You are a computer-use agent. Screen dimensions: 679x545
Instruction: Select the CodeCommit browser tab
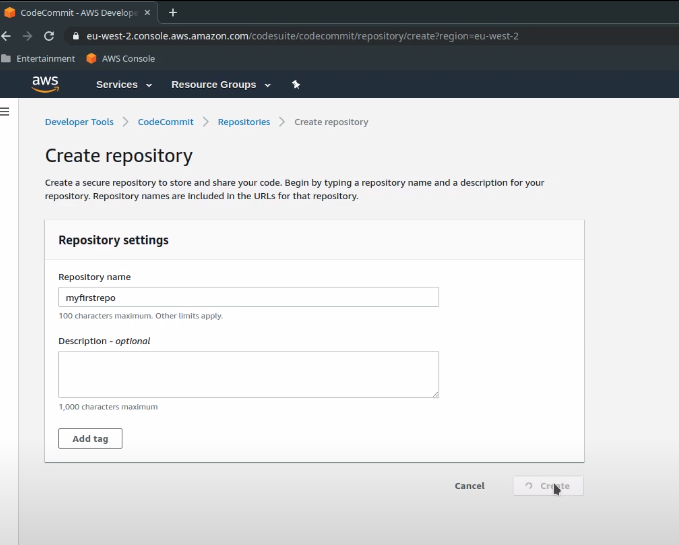(x=78, y=13)
